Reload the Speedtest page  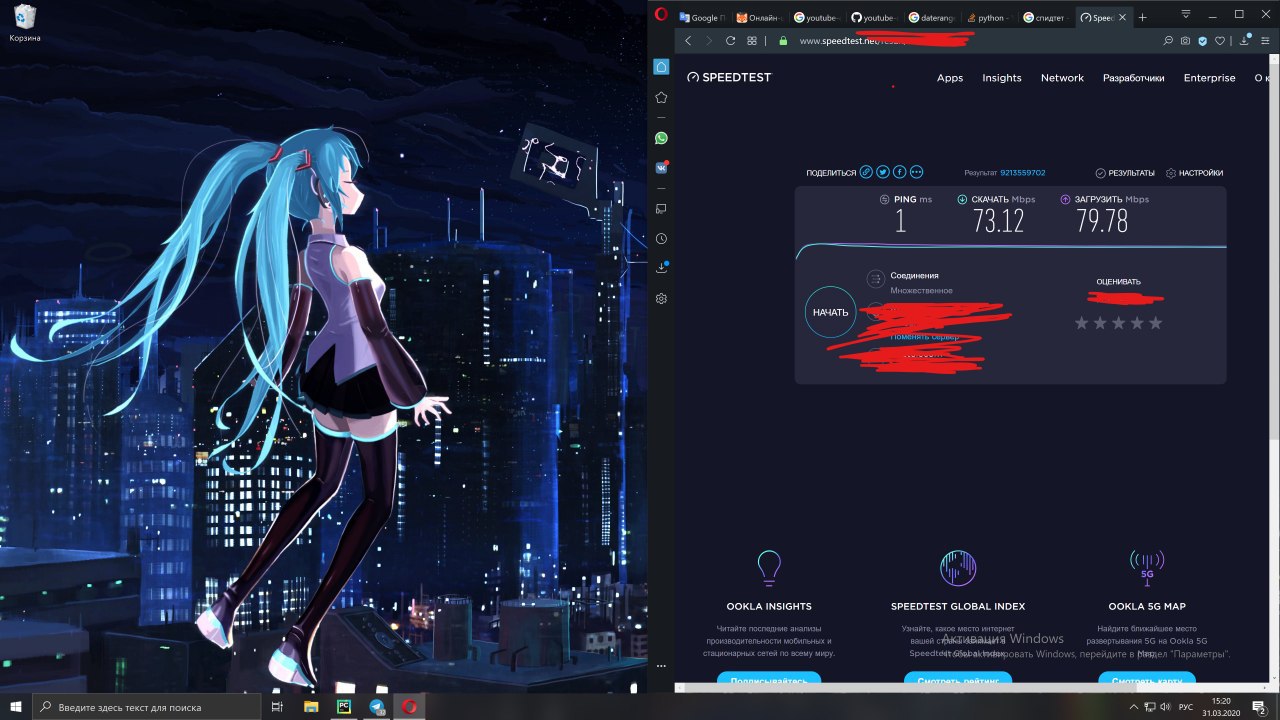[730, 41]
